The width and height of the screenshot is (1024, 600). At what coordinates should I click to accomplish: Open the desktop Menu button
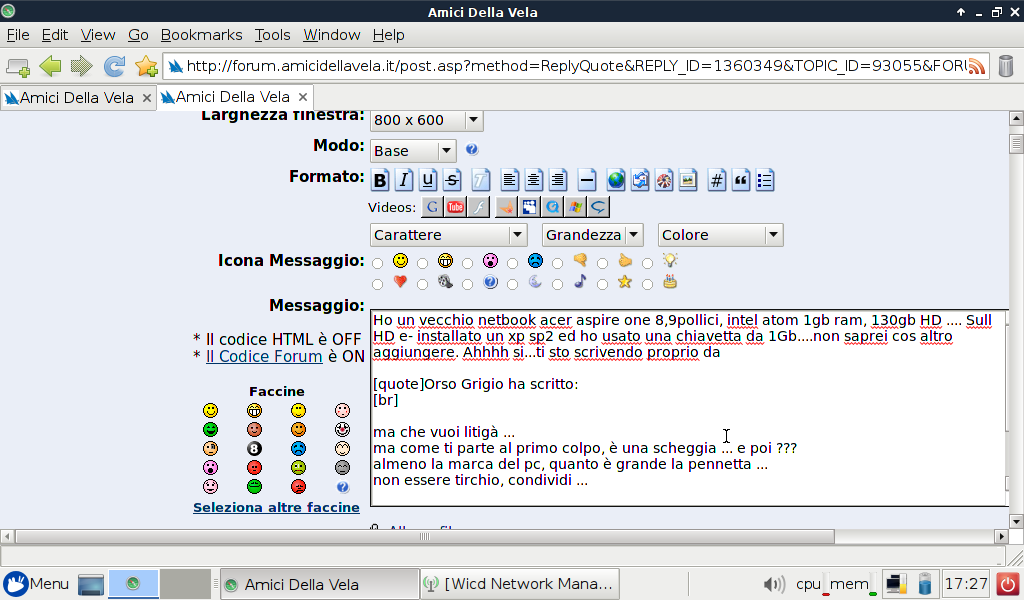click(36, 584)
